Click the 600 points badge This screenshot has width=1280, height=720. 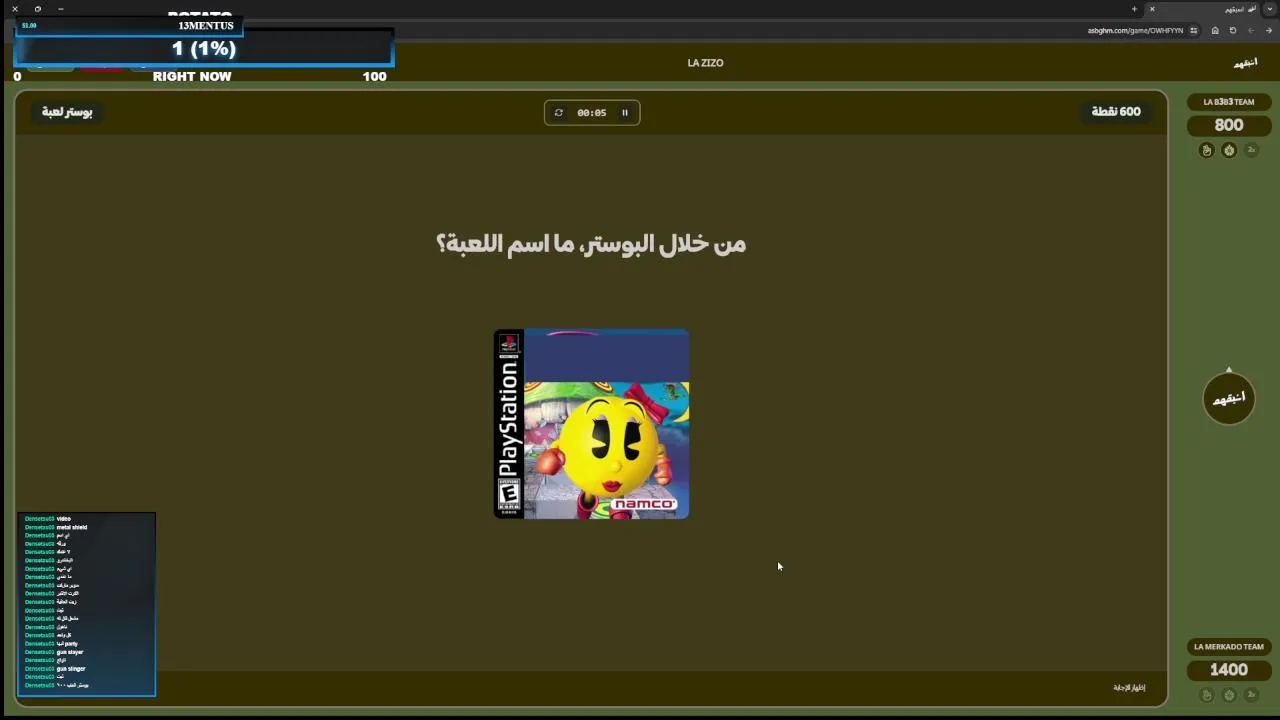click(1116, 112)
